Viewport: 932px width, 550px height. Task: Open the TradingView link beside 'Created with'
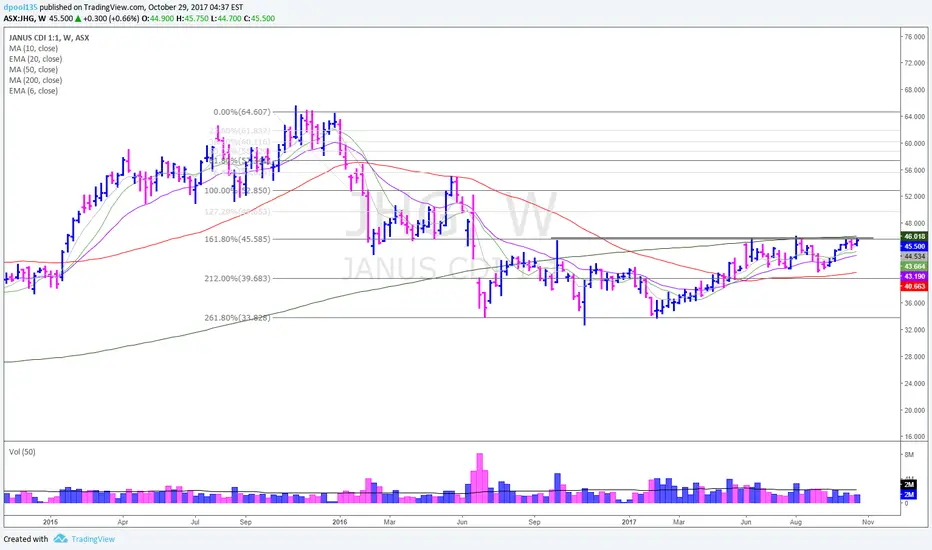(93, 539)
